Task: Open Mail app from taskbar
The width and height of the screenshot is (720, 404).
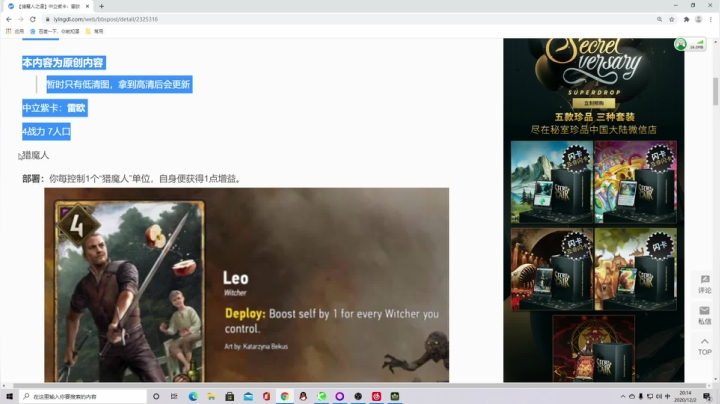Action: coord(248,396)
